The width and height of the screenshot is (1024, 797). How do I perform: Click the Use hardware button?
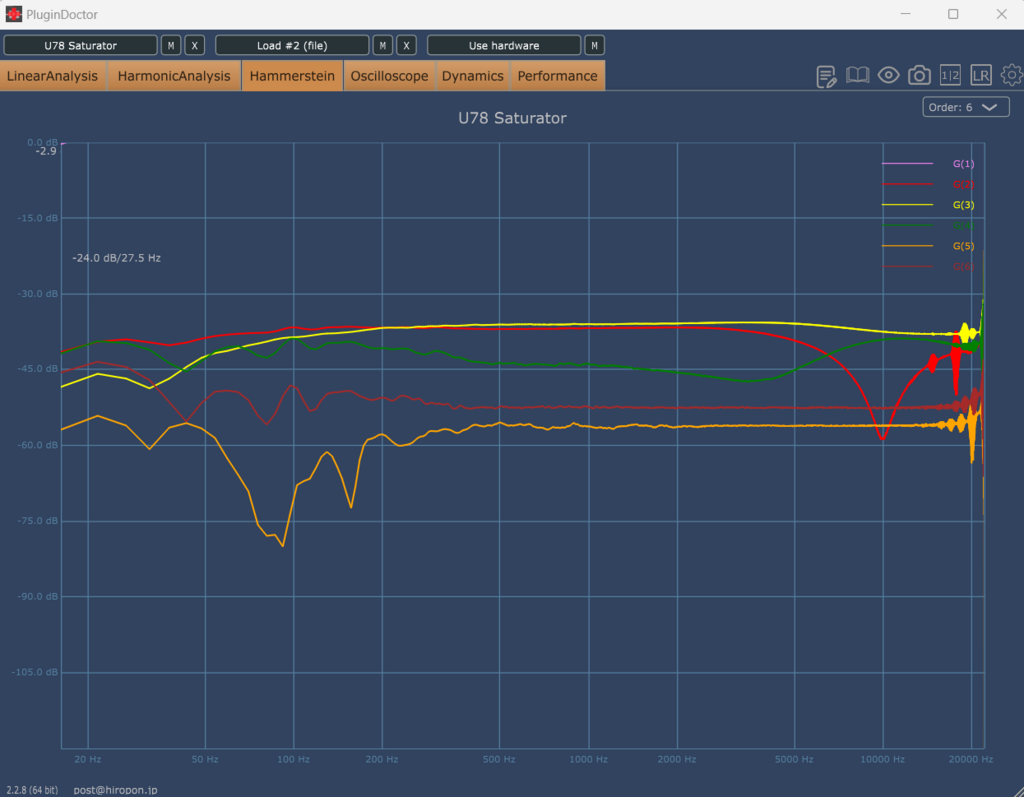pyautogui.click(x=504, y=45)
